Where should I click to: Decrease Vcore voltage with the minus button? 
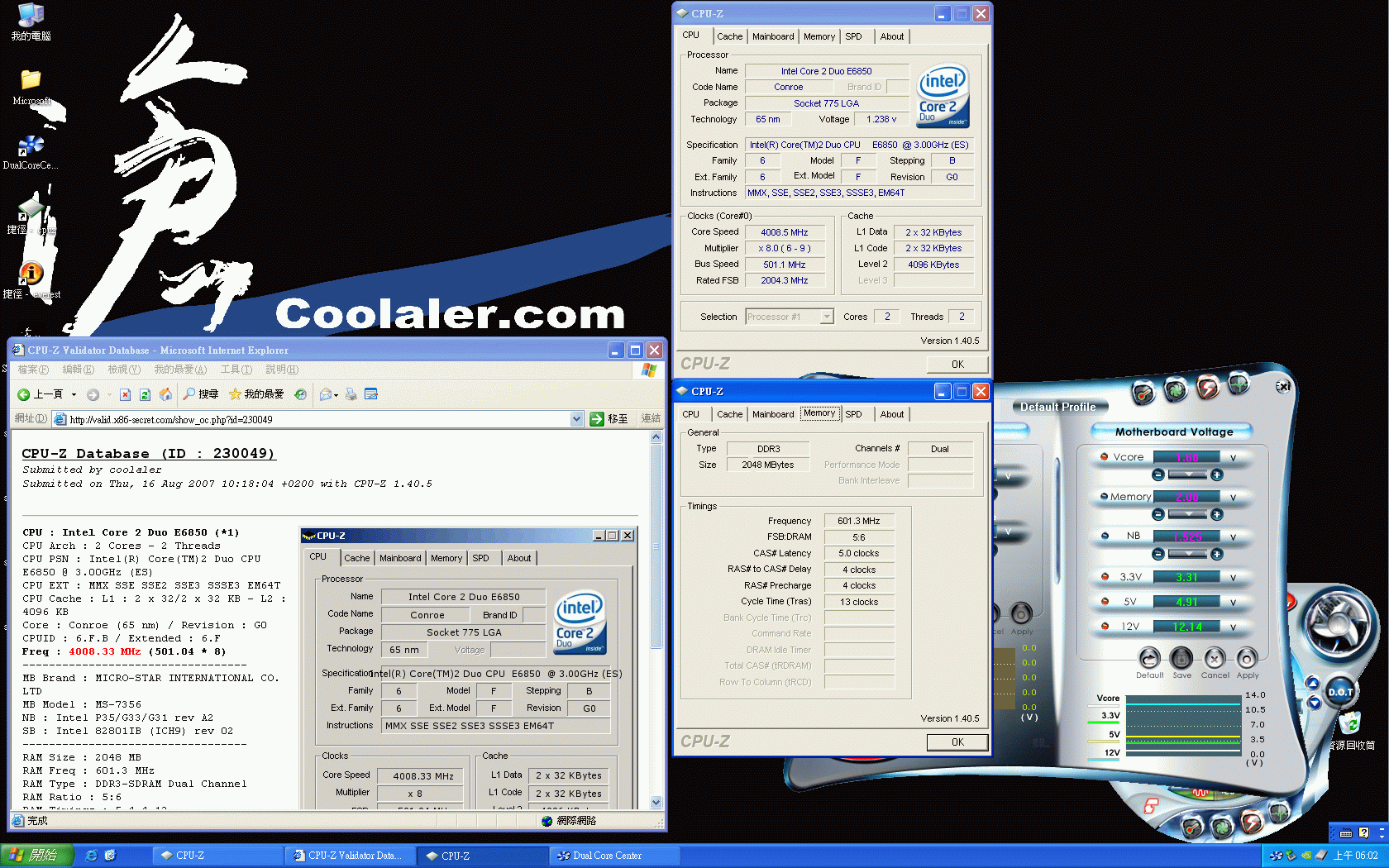click(1157, 475)
